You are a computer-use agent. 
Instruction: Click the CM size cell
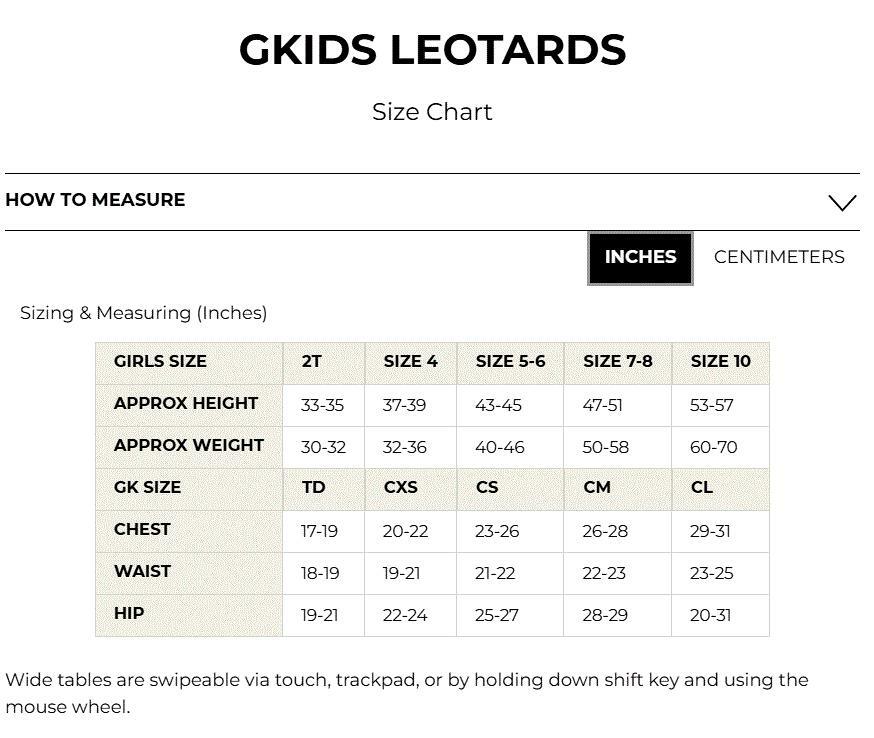pyautogui.click(x=618, y=489)
